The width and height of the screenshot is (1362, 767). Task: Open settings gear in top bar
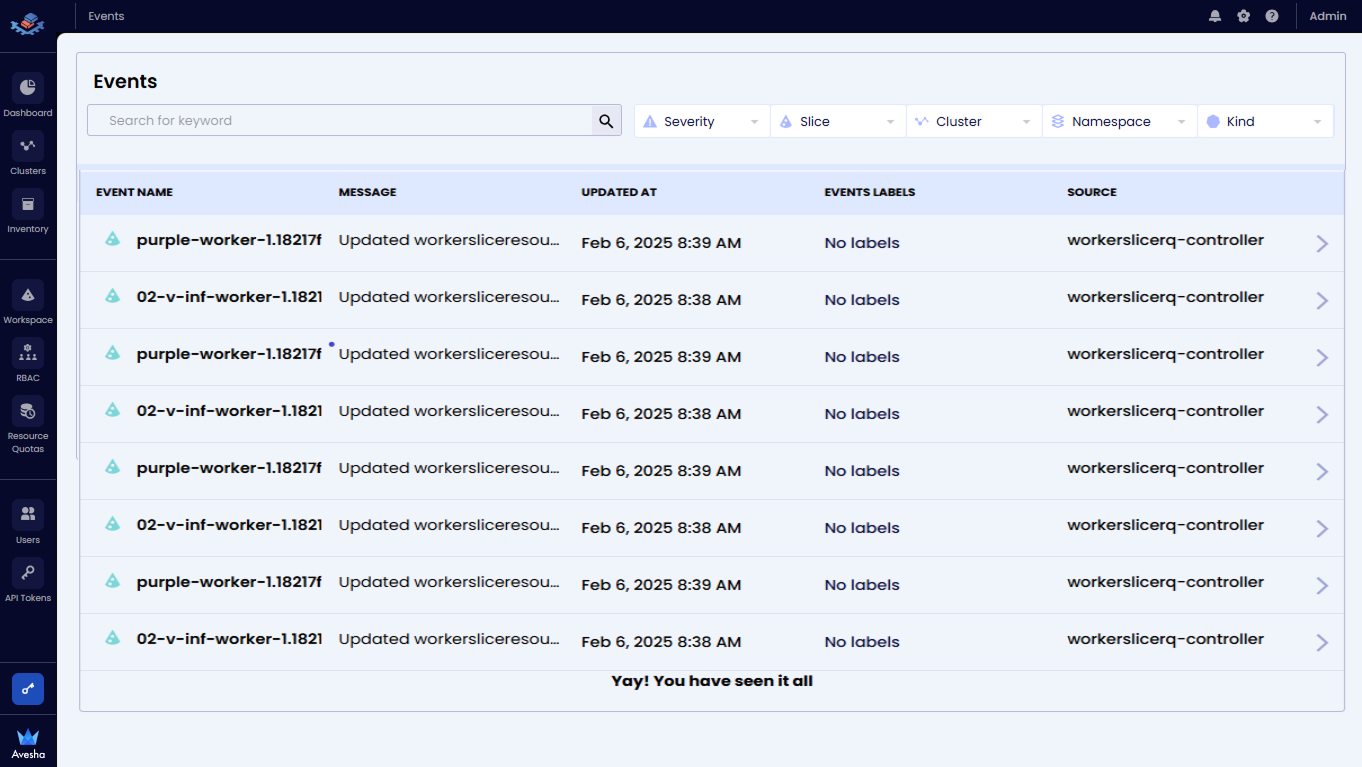pyautogui.click(x=1243, y=16)
